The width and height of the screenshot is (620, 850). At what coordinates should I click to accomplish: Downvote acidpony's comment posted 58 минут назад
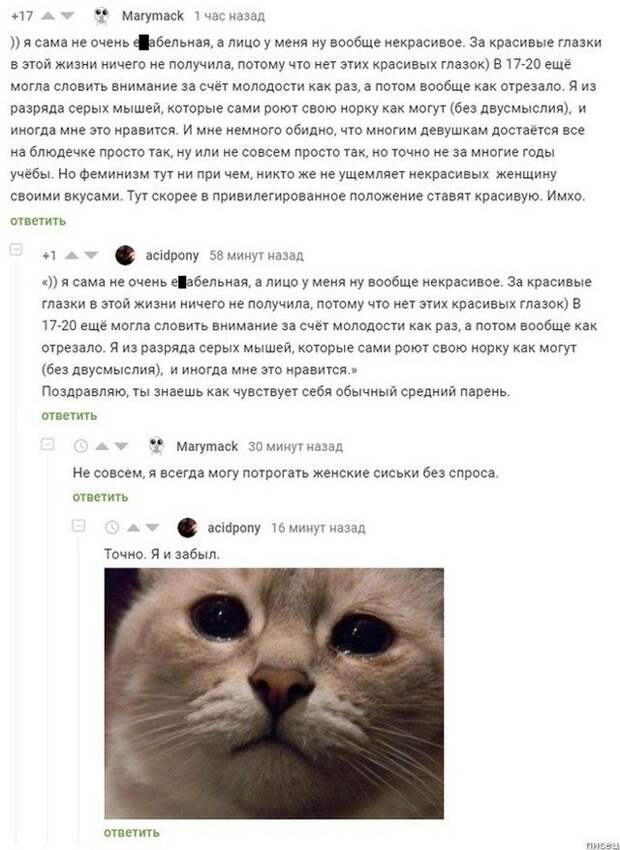[x=91, y=255]
